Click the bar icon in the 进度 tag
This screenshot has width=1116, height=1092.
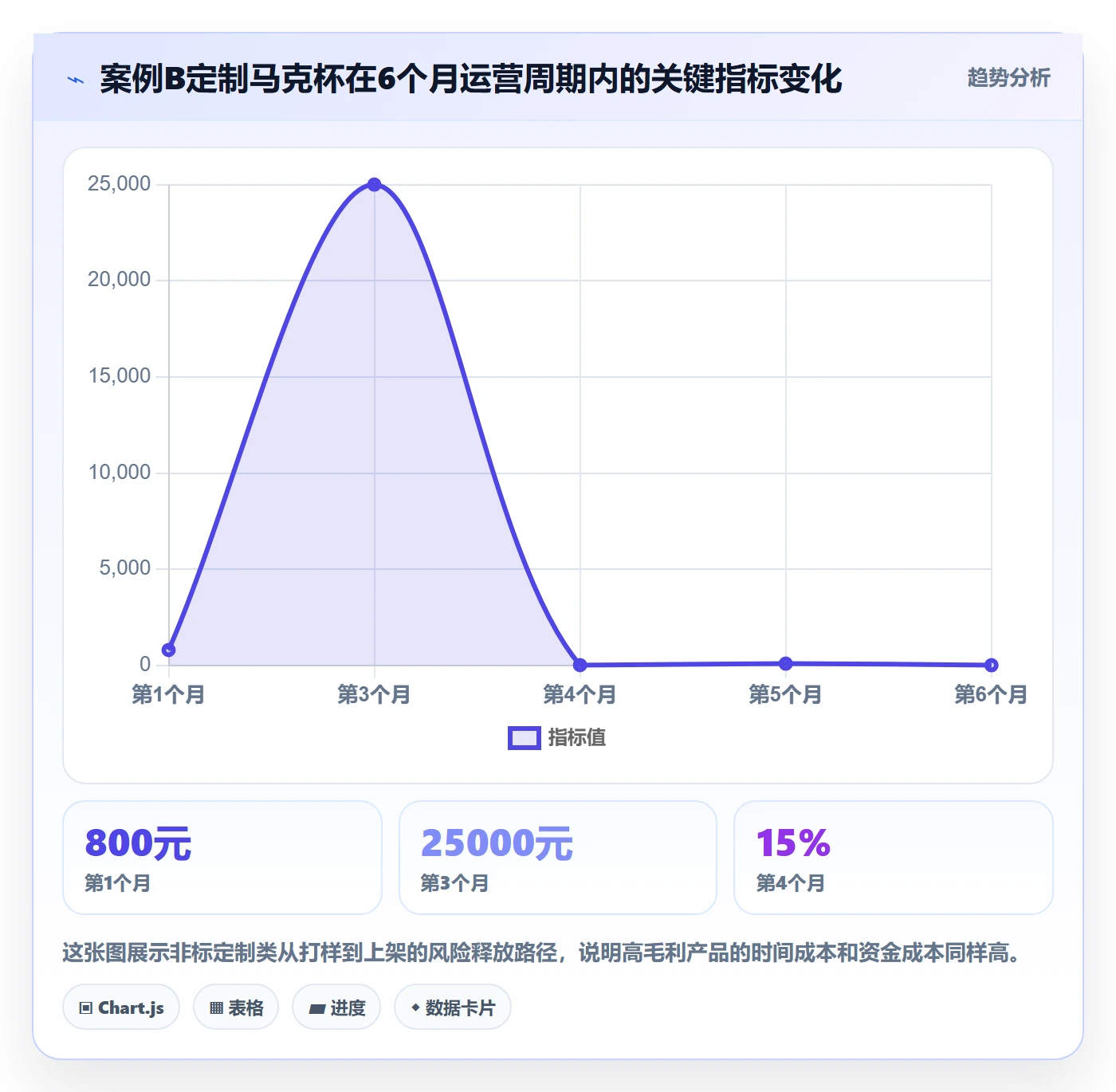[x=316, y=1009]
